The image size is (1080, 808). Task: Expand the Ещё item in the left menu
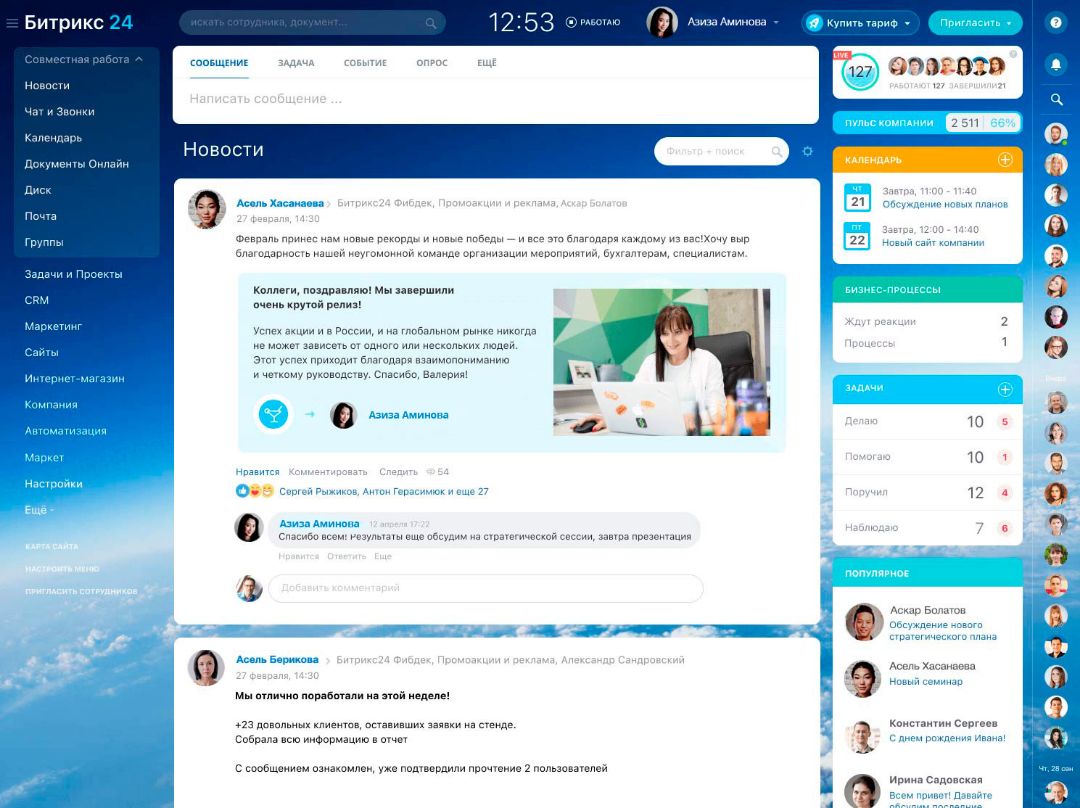coord(39,510)
